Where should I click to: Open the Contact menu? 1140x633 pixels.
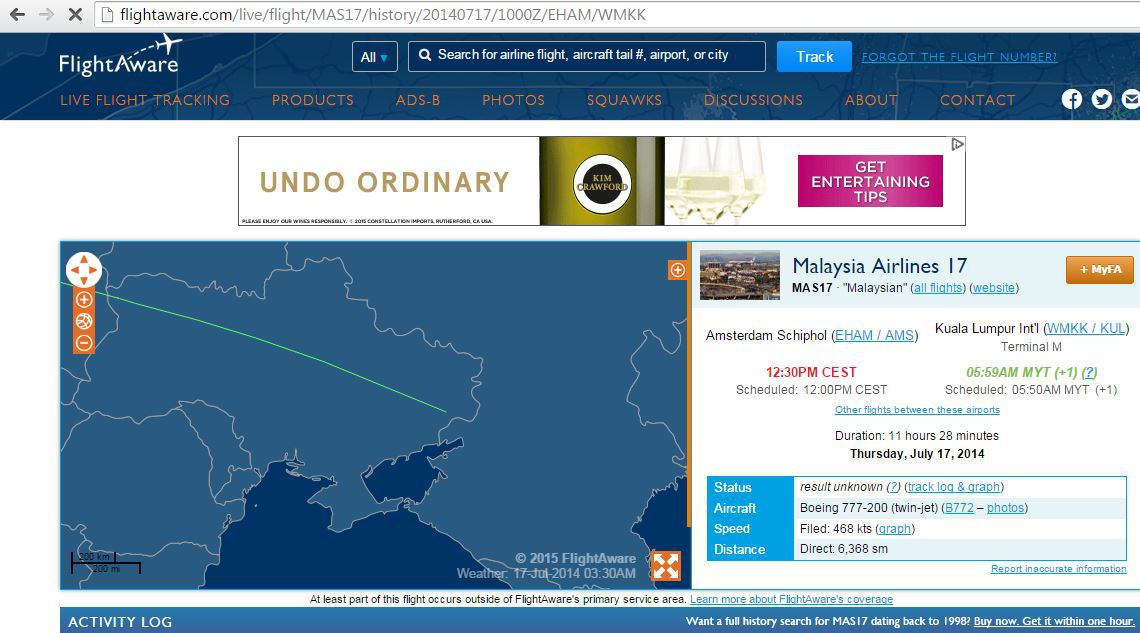click(x=977, y=100)
